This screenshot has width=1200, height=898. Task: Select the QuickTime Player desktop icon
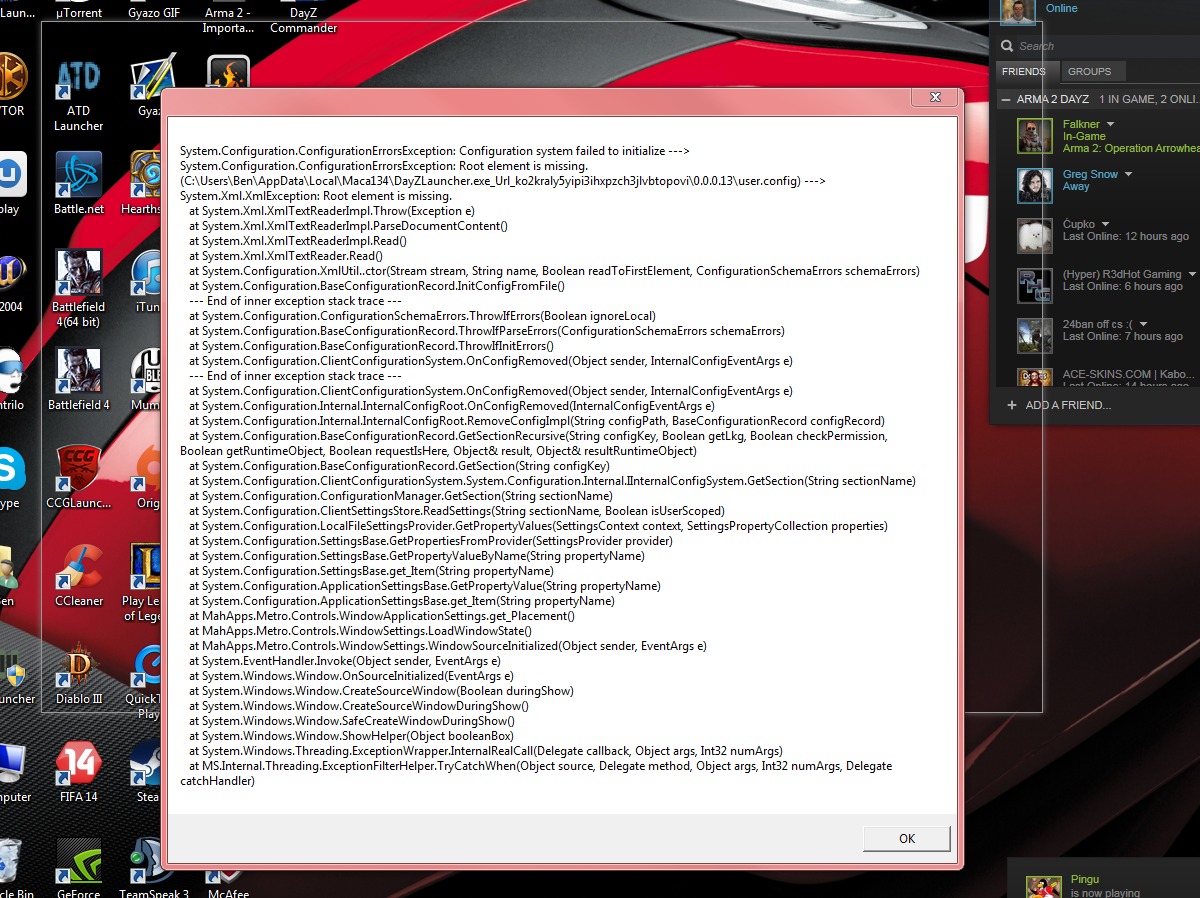(x=145, y=681)
